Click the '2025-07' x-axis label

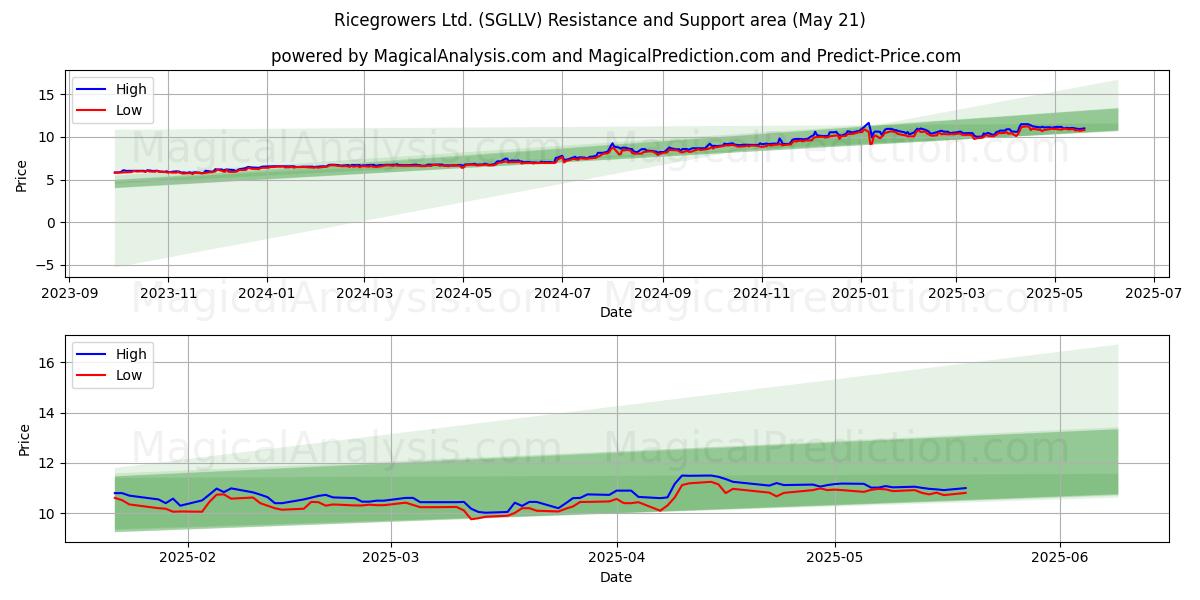[x=1154, y=292]
